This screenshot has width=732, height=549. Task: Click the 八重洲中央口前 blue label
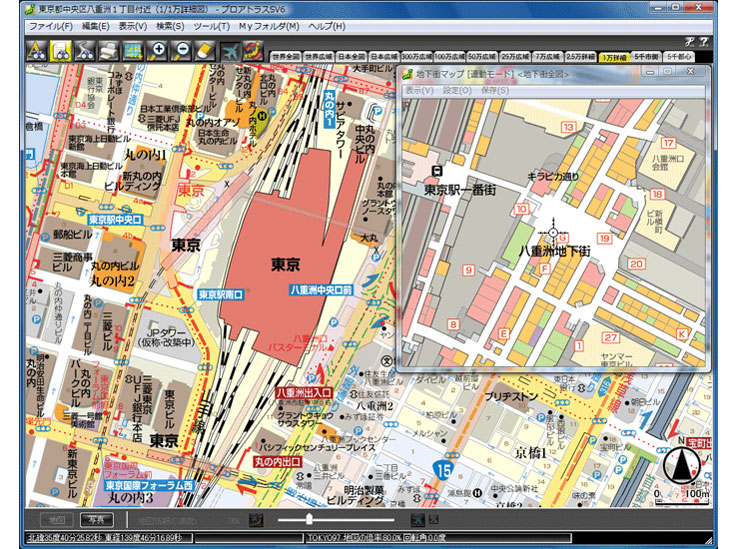tap(321, 290)
